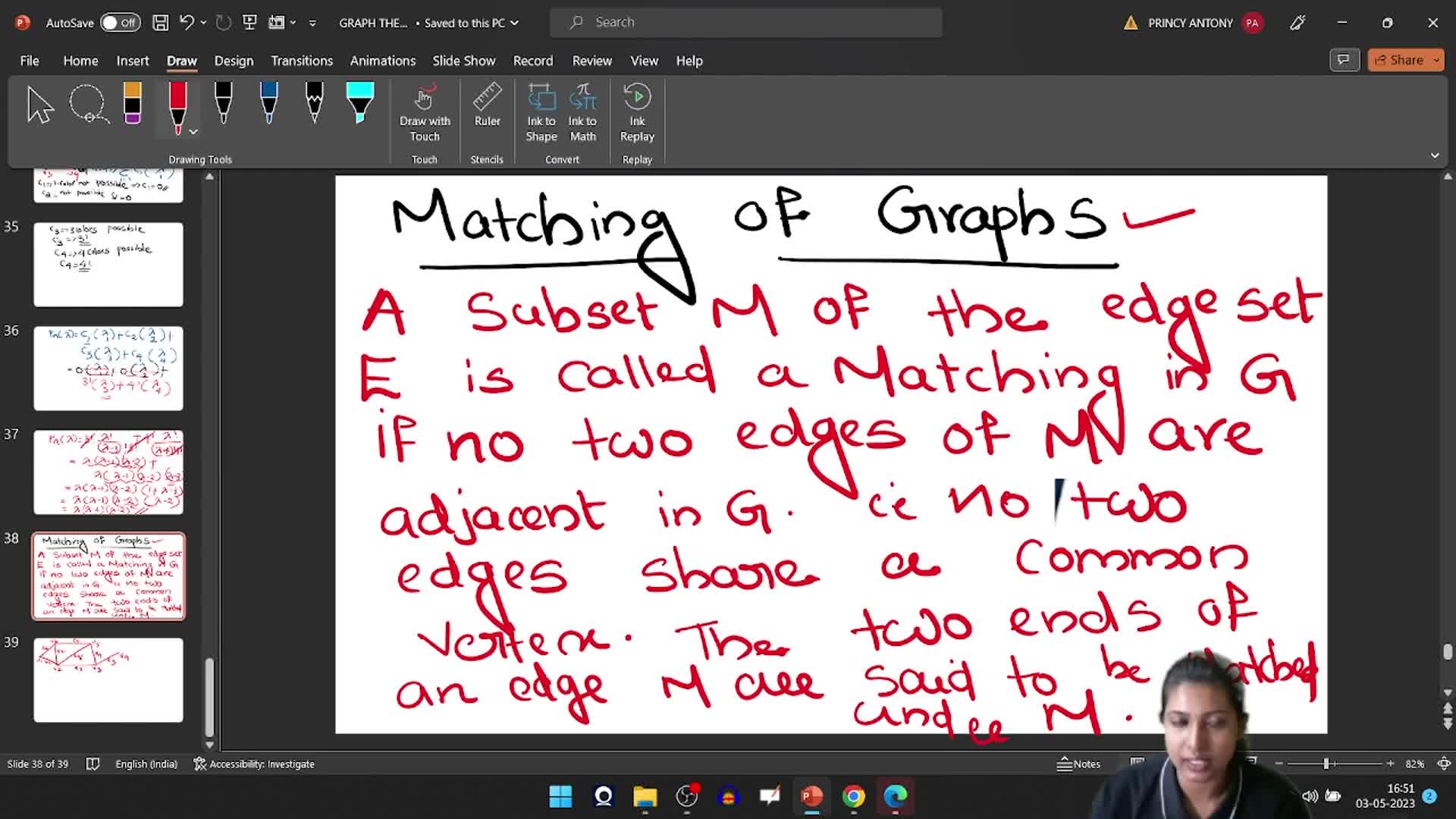Open the Transitions tab
This screenshot has width=1456, height=819.
pos(302,61)
